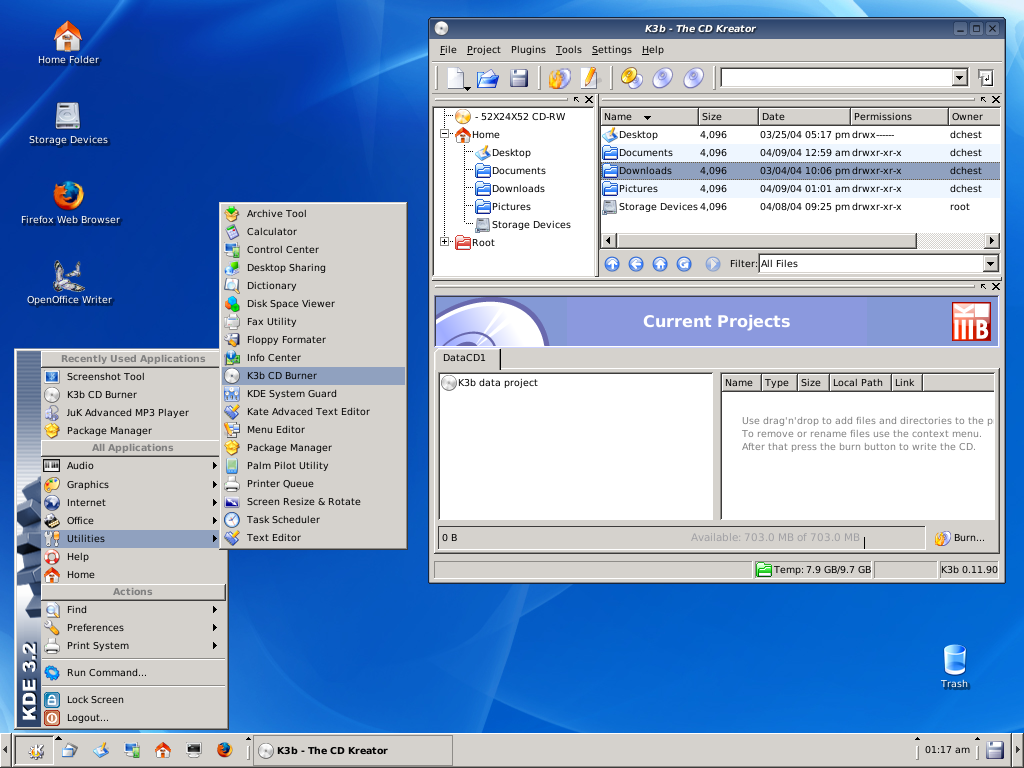1024x768 pixels.
Task: Expand the Root tree node
Action: 445,242
